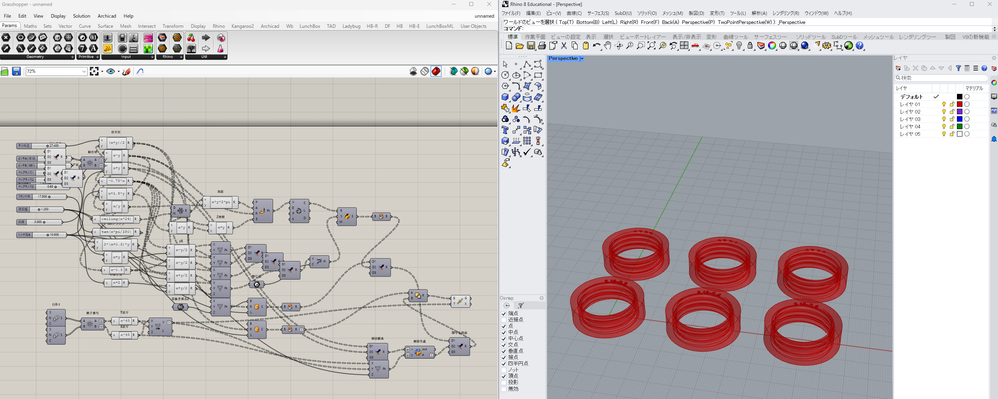Enable ノット osnap checkbox
This screenshot has width=998, height=399.
[x=504, y=370]
